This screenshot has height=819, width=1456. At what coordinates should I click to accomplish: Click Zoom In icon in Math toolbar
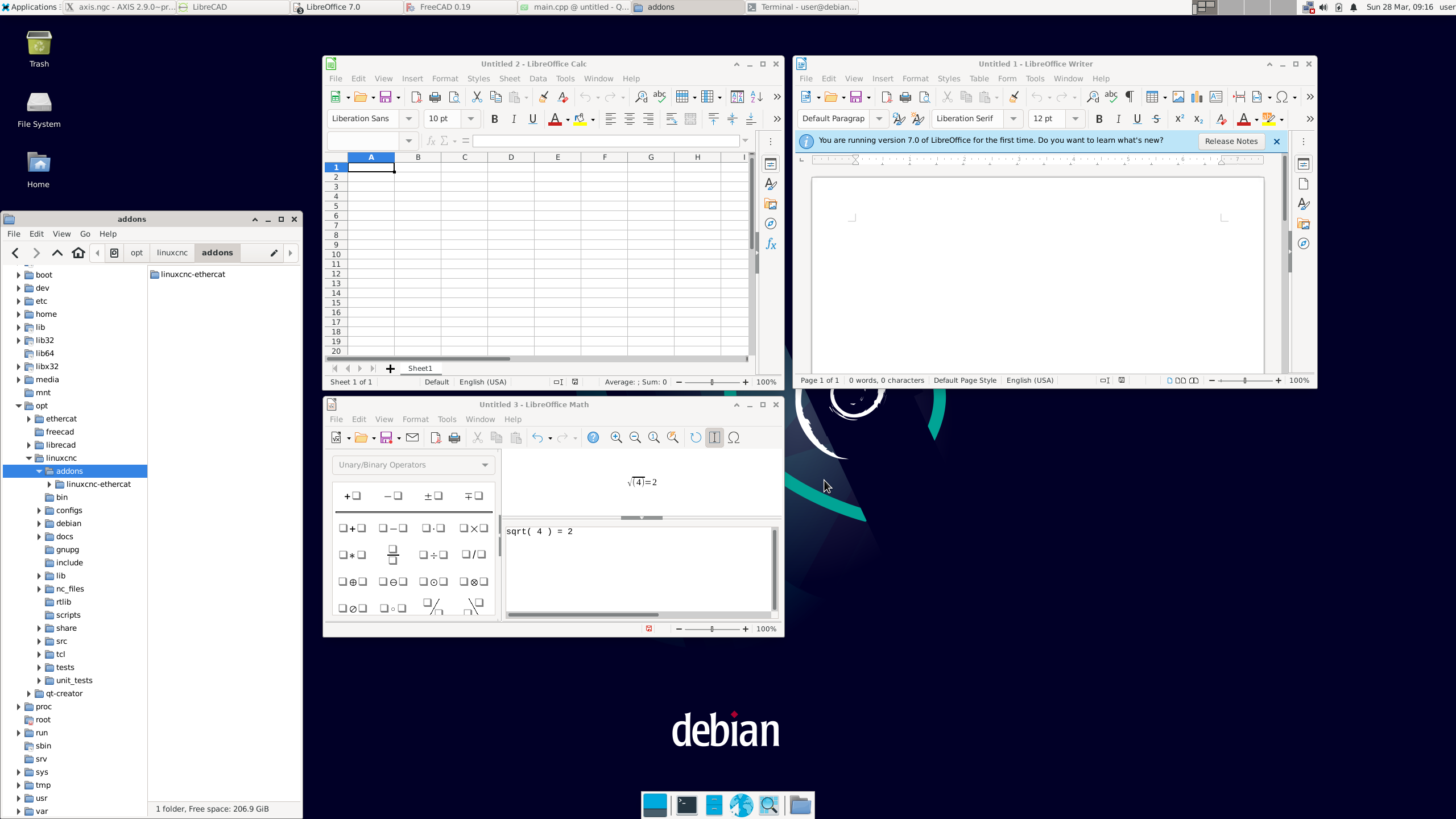pos(616,437)
